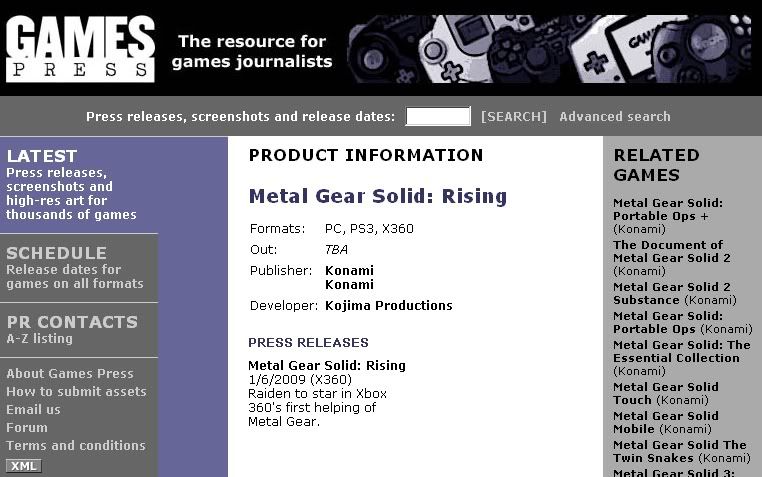Open Metal Gear Solid Mobile link

click(x=665, y=423)
